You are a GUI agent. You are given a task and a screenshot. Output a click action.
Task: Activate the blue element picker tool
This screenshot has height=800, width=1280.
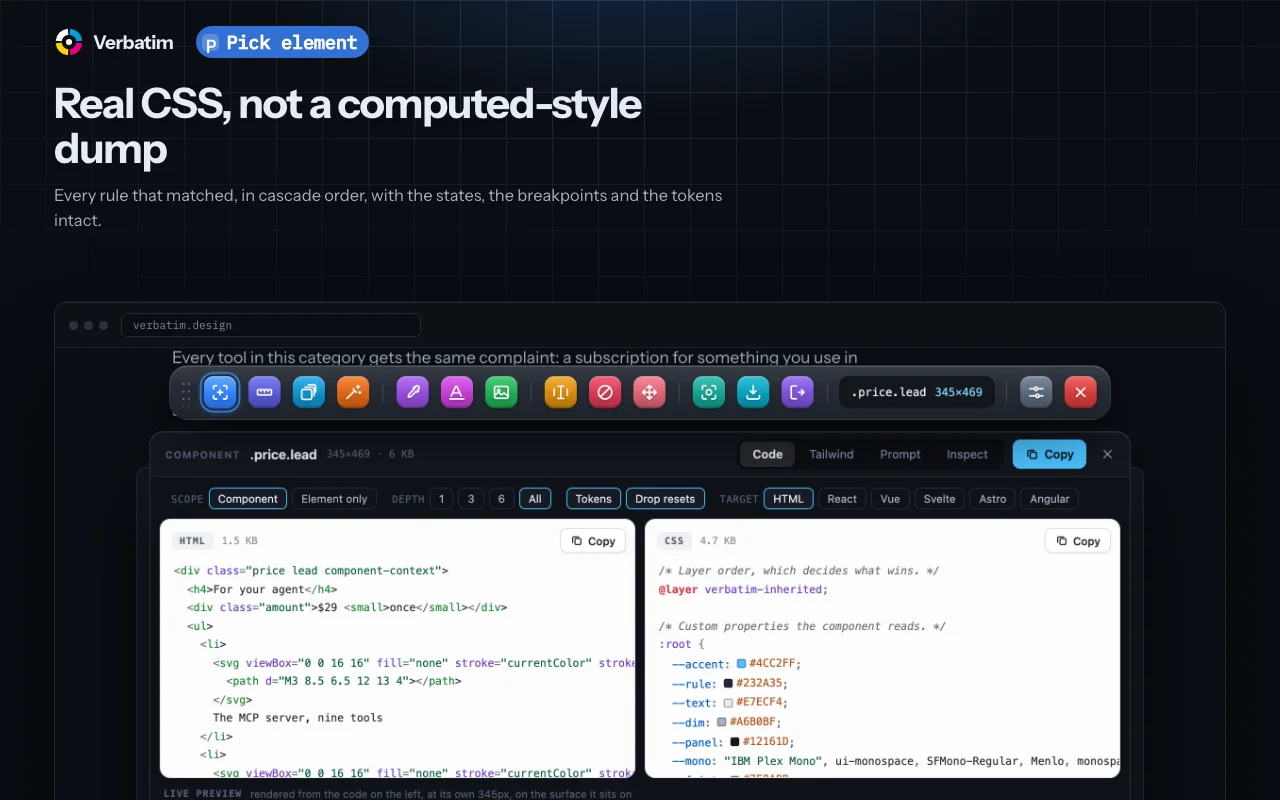(x=220, y=392)
